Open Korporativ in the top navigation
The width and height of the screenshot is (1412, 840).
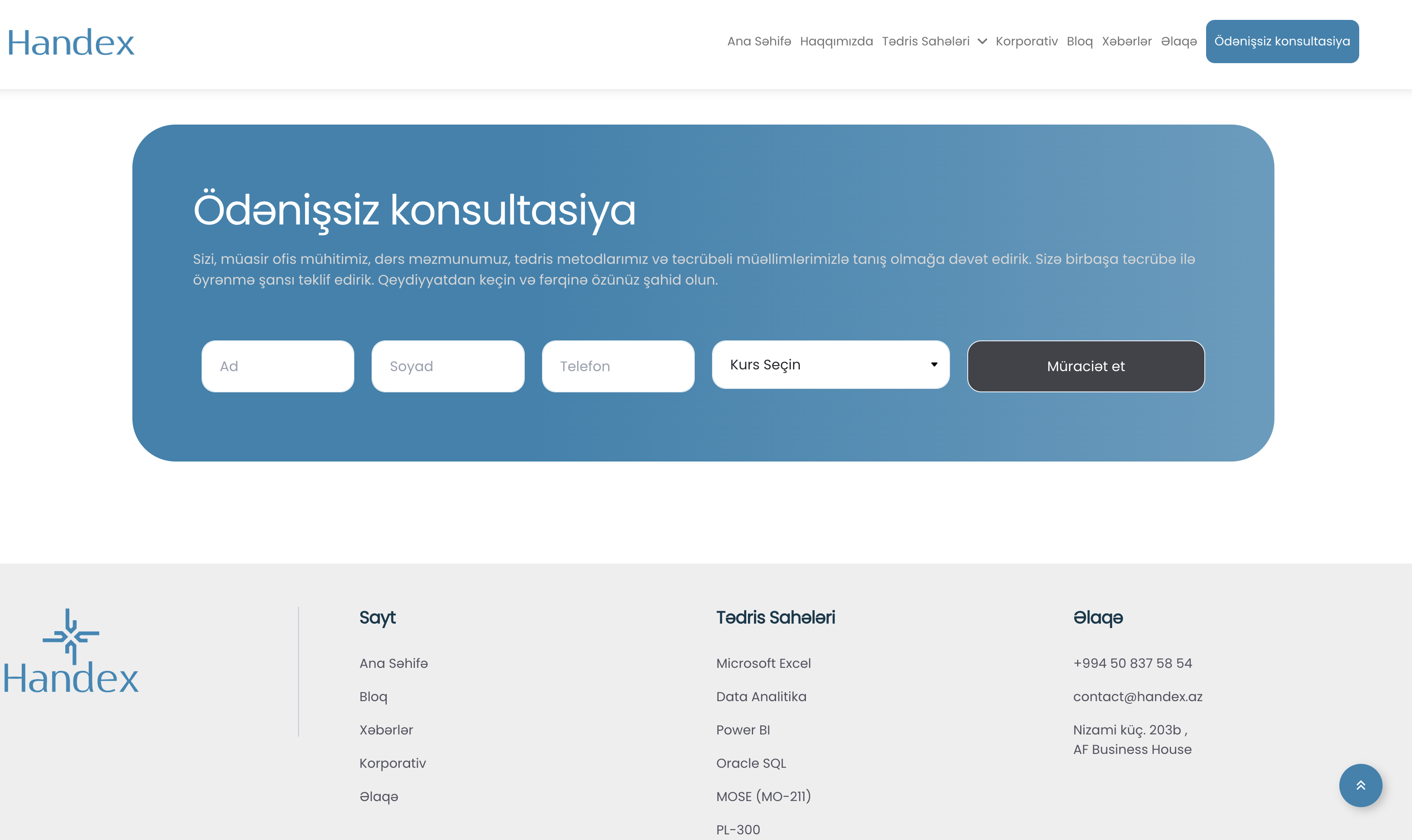click(x=1026, y=42)
